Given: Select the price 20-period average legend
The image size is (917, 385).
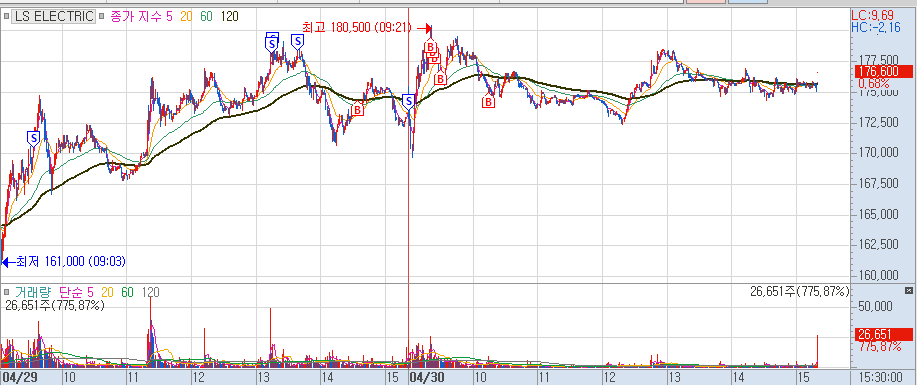Looking at the screenshot, I should (187, 16).
